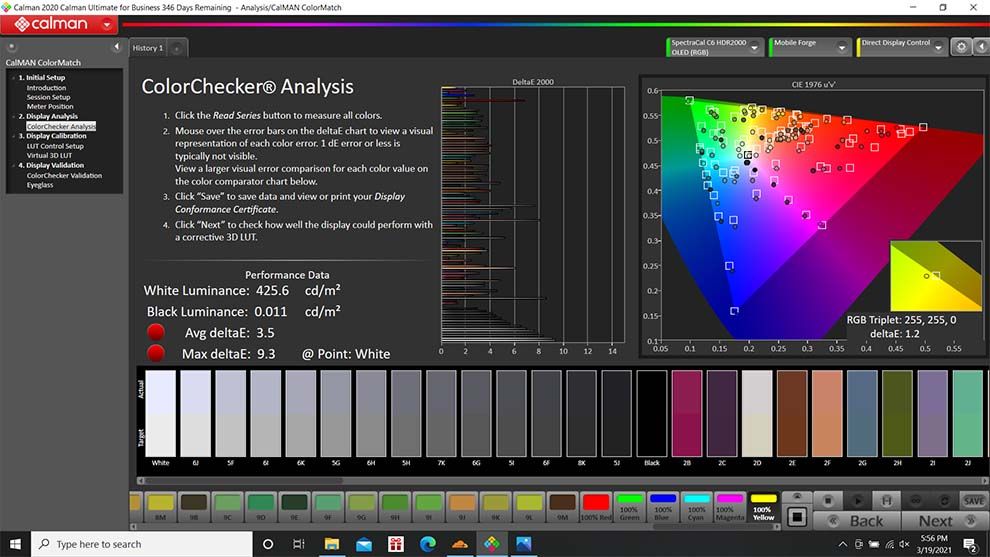Select the 9J orange patch

[462, 507]
